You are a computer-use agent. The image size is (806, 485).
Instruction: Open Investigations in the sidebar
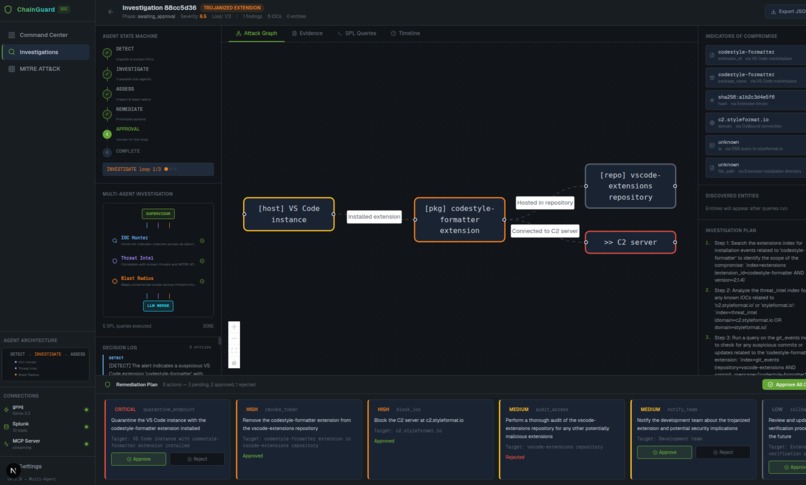coord(46,52)
